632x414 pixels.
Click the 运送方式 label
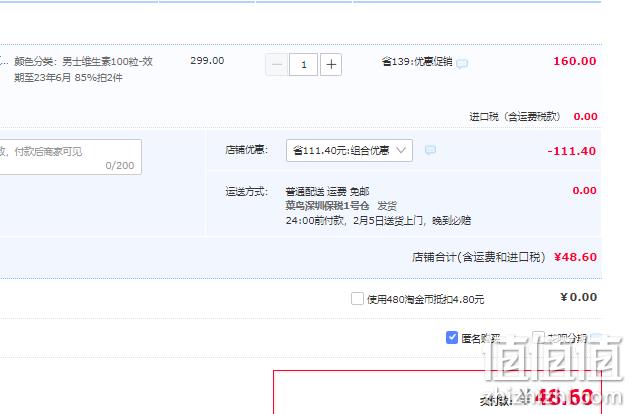pyautogui.click(x=246, y=191)
